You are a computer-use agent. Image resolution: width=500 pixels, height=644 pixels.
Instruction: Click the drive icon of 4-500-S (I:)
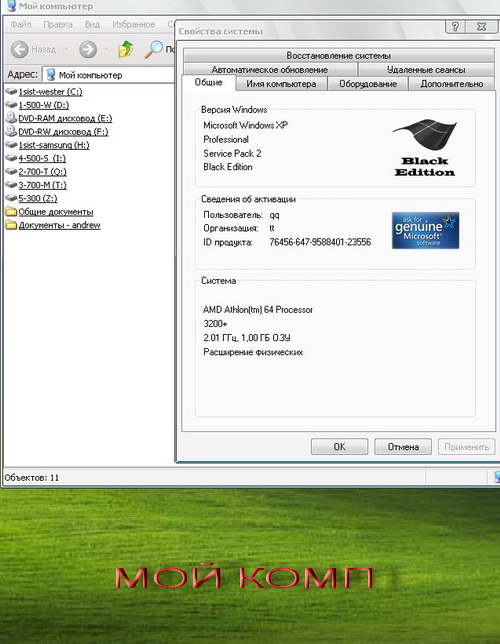[12, 158]
